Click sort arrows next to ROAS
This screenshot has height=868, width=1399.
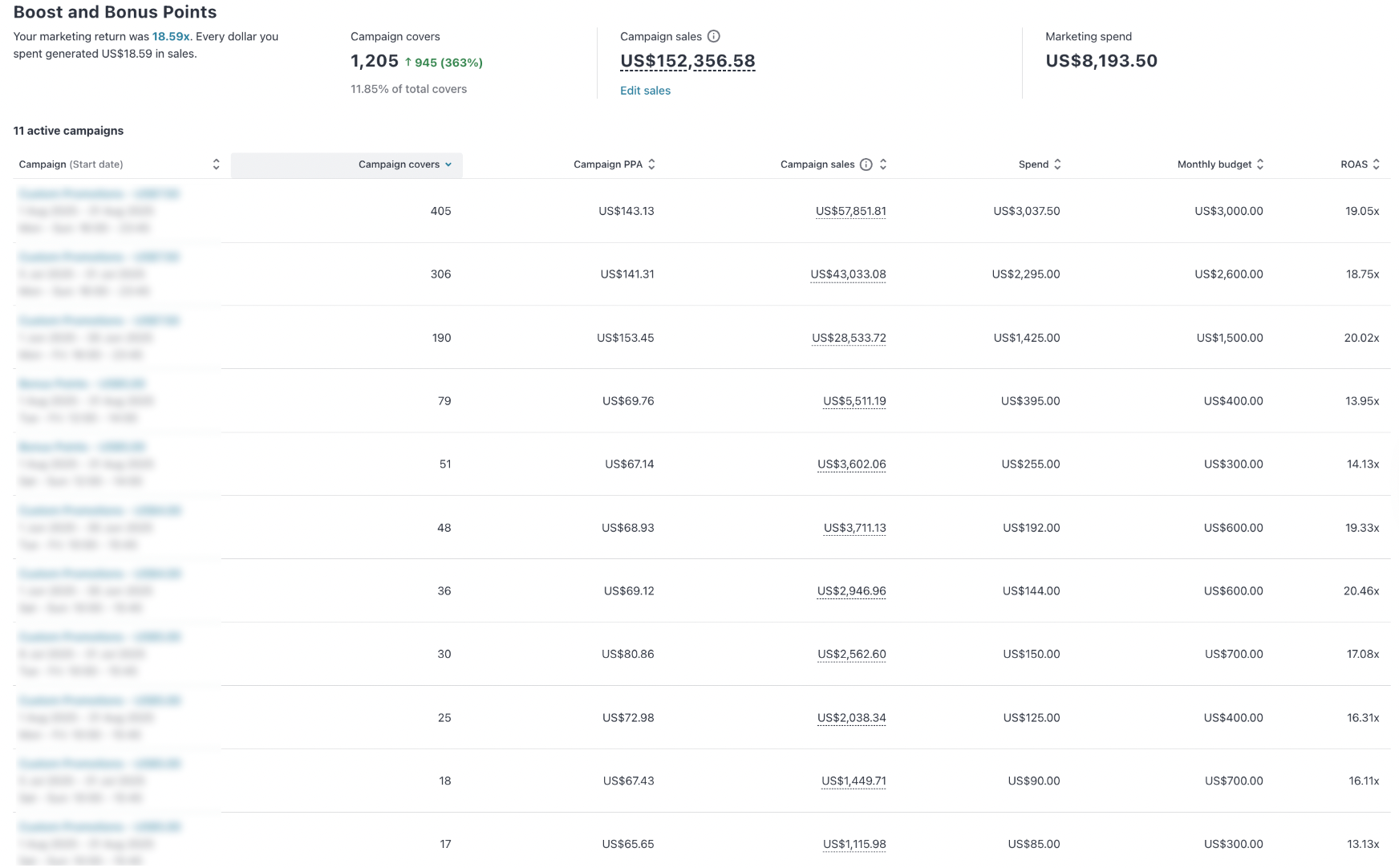pyautogui.click(x=1377, y=164)
